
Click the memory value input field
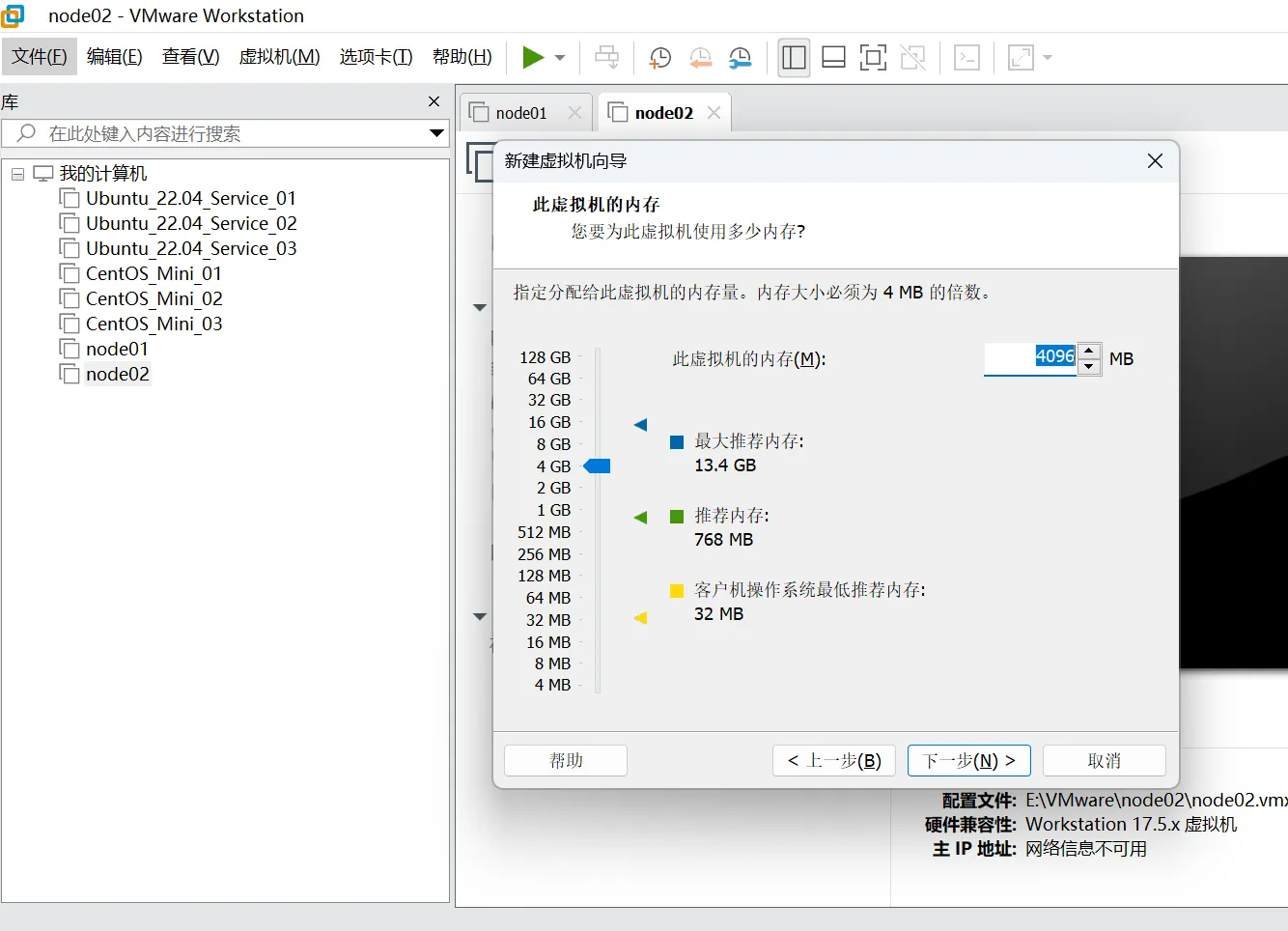(x=1029, y=357)
